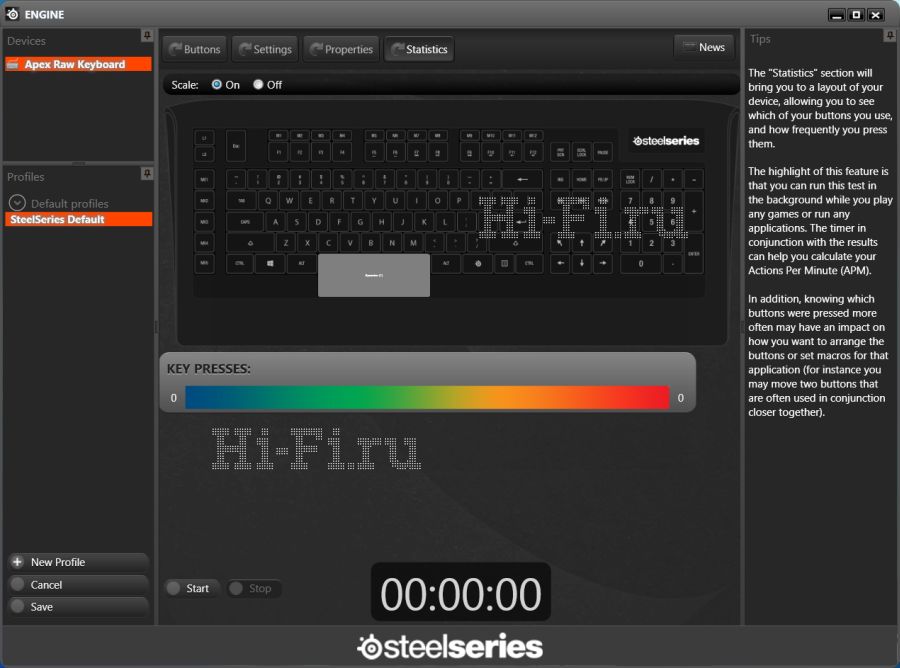
Task: Click the Esc key on keyboard layout
Action: point(236,145)
